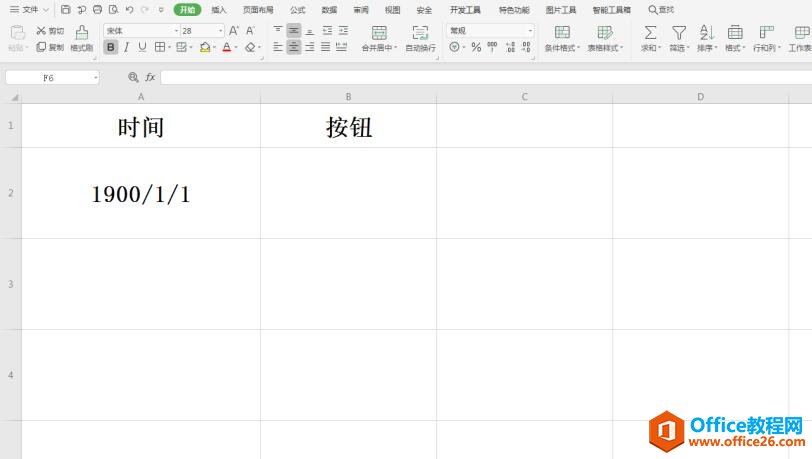The height and width of the screenshot is (459, 812).
Task: Open the number format dropdown (常规)
Action: click(530, 31)
